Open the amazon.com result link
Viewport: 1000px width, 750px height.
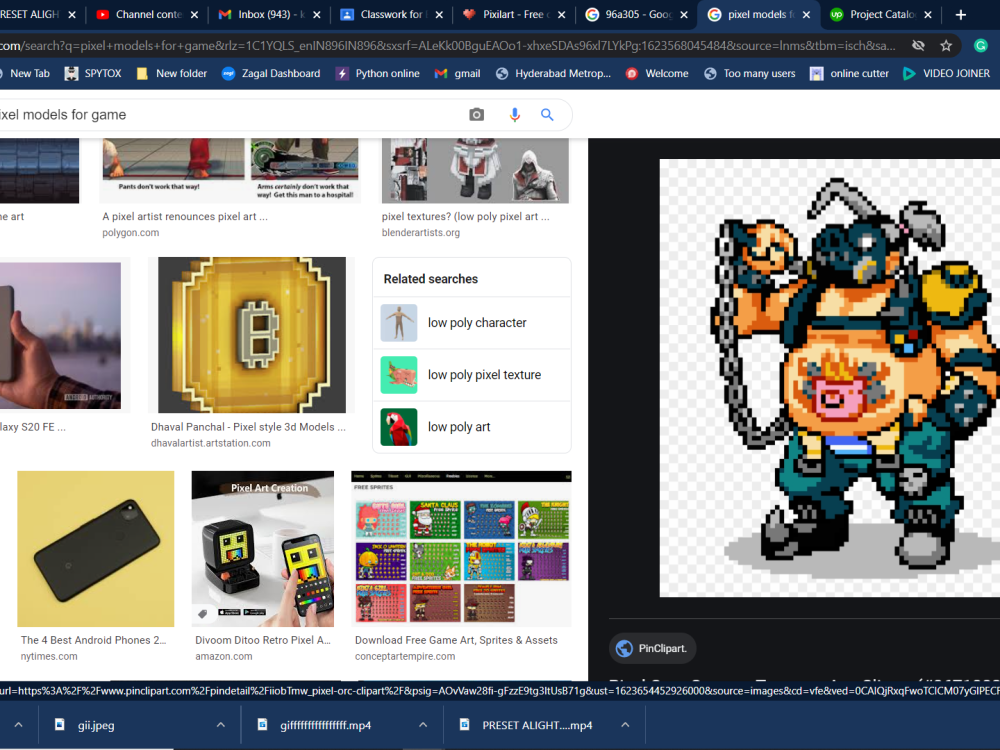click(x=224, y=656)
